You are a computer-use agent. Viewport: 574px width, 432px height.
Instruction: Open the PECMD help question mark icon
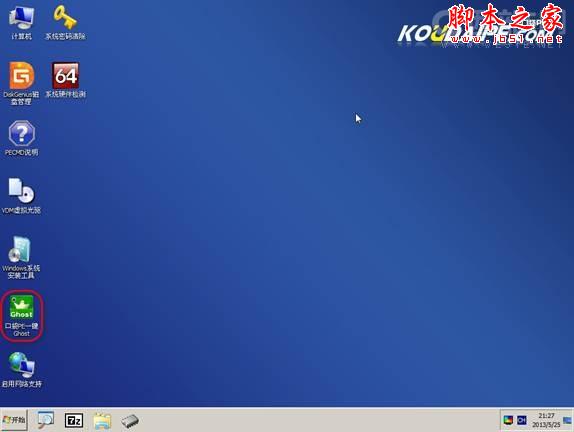pyautogui.click(x=21, y=138)
